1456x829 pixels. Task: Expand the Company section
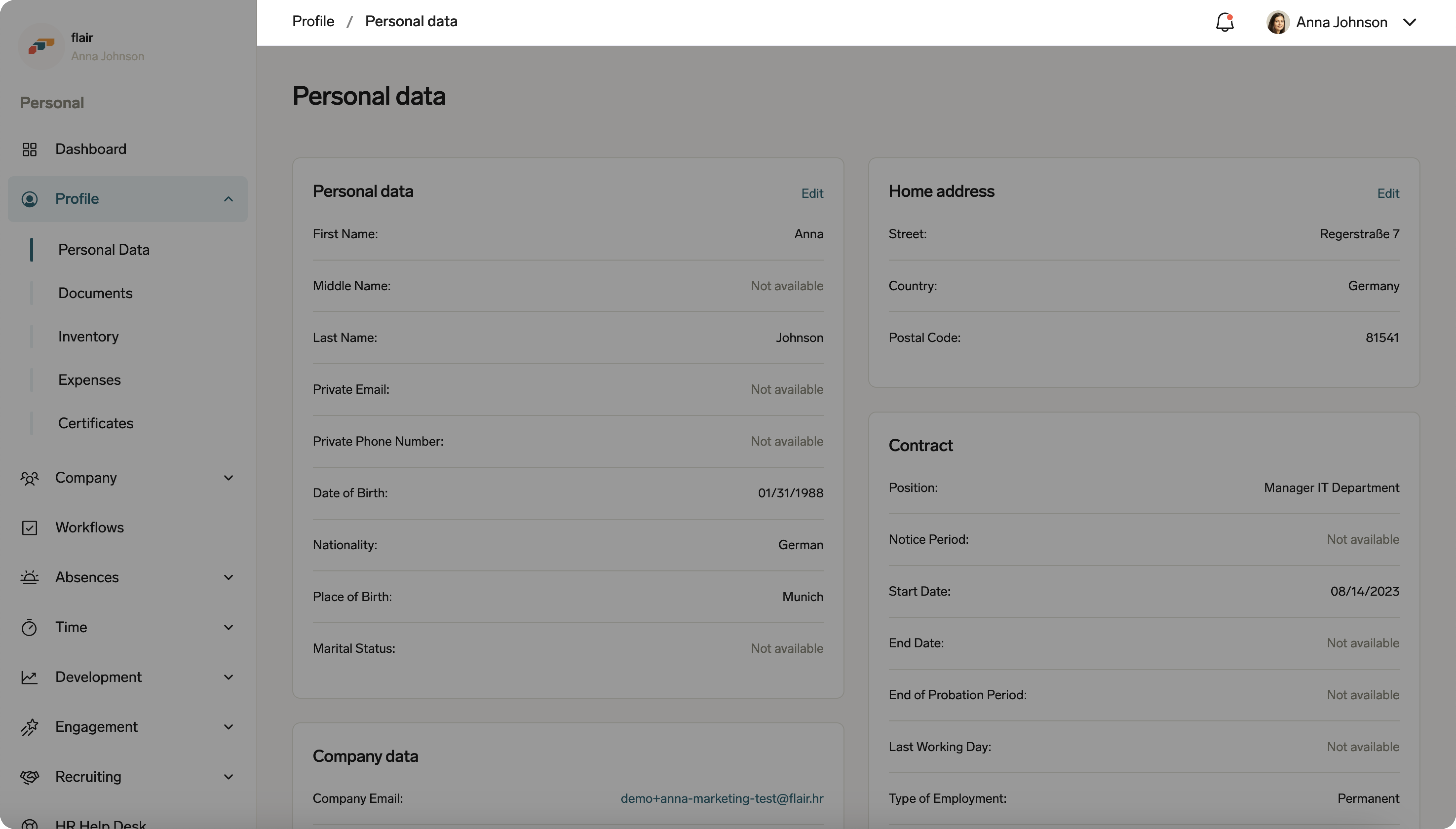tap(228, 478)
